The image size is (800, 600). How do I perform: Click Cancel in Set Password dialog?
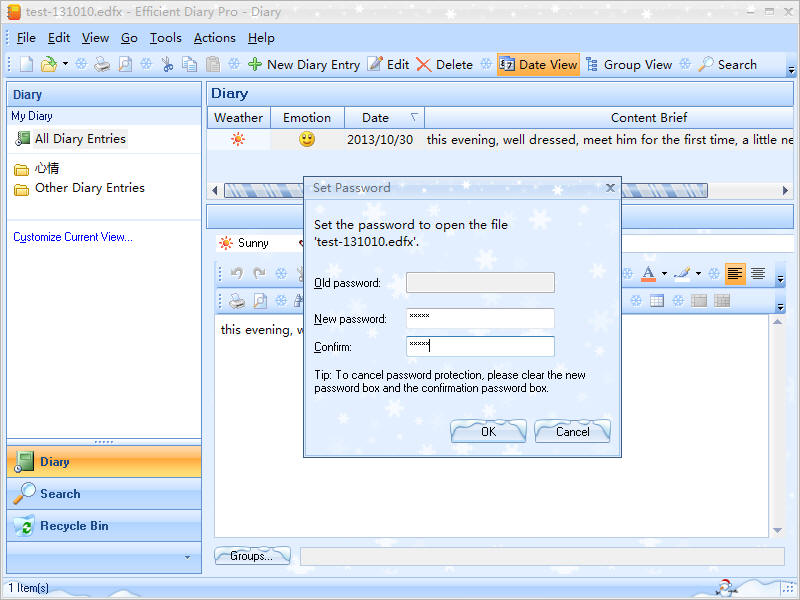click(572, 432)
